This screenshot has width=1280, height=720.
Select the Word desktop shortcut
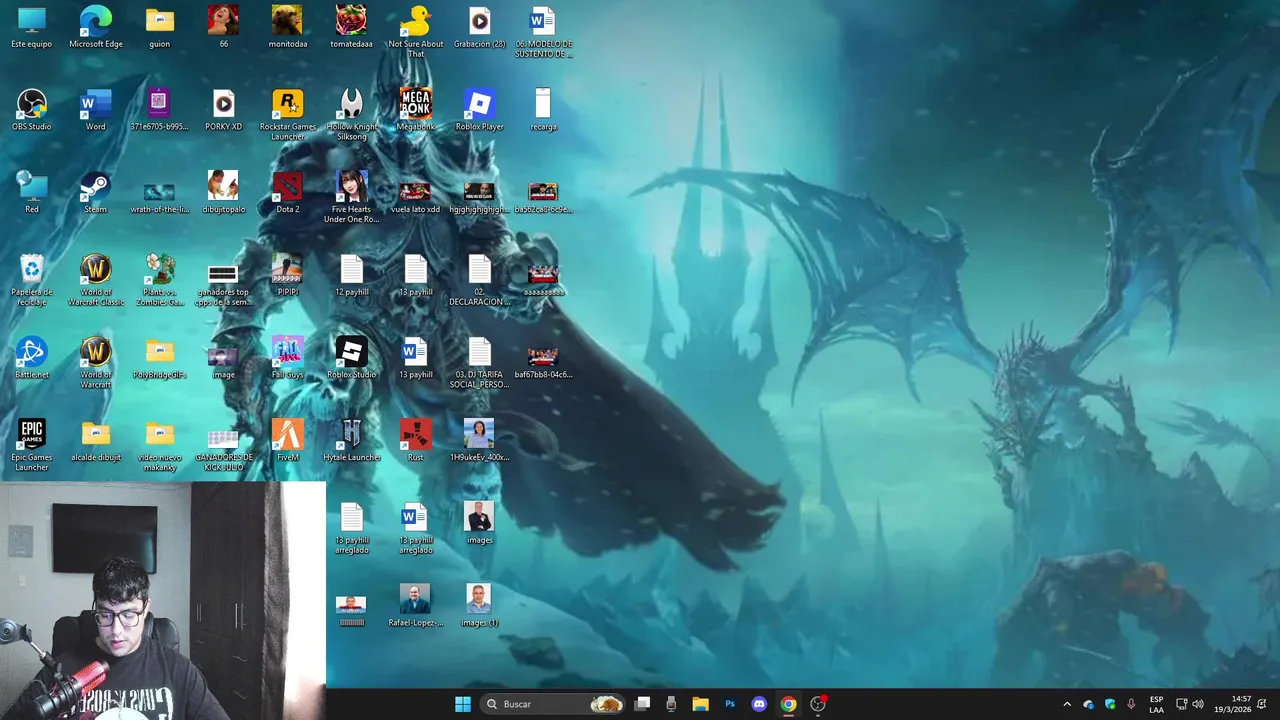point(95,110)
